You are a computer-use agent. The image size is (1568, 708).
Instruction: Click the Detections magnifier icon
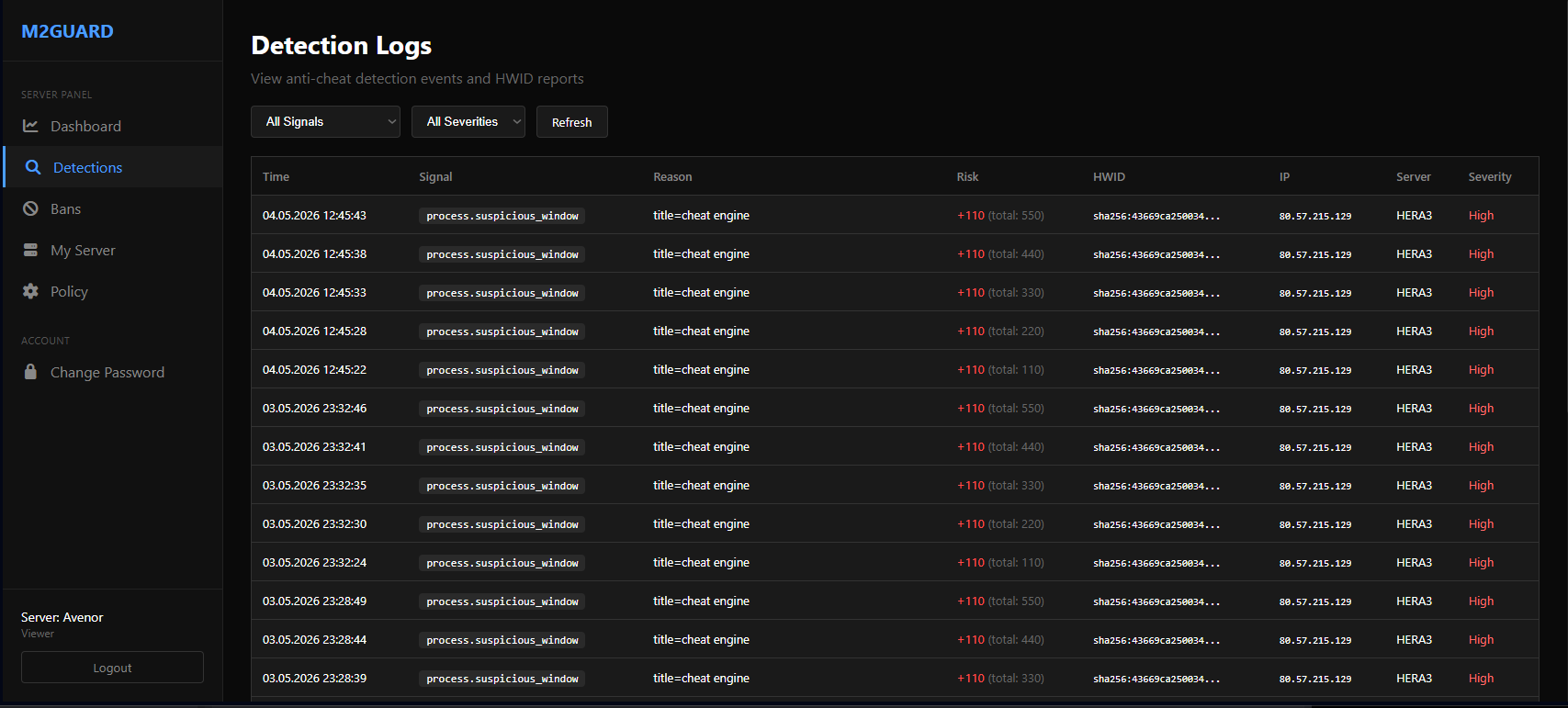click(x=33, y=167)
